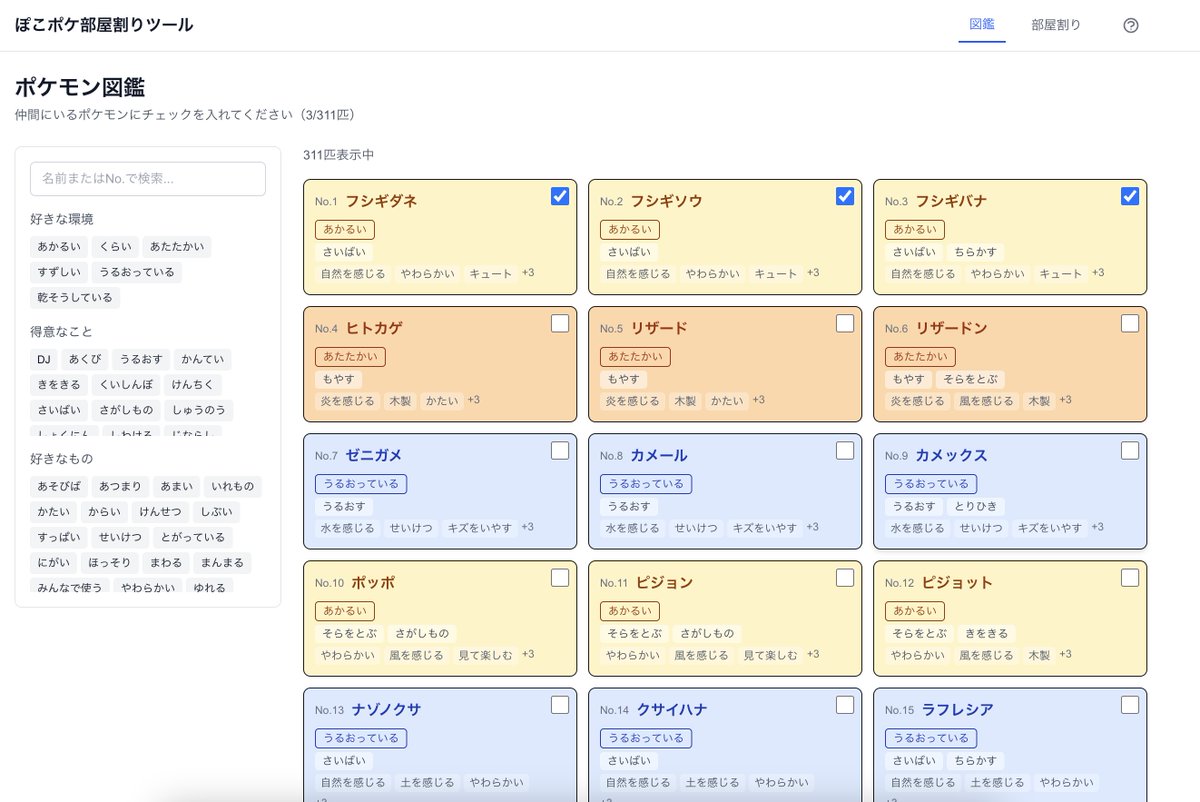Check the クサイハナ checkbox
The height and width of the screenshot is (802, 1200).
click(x=845, y=704)
